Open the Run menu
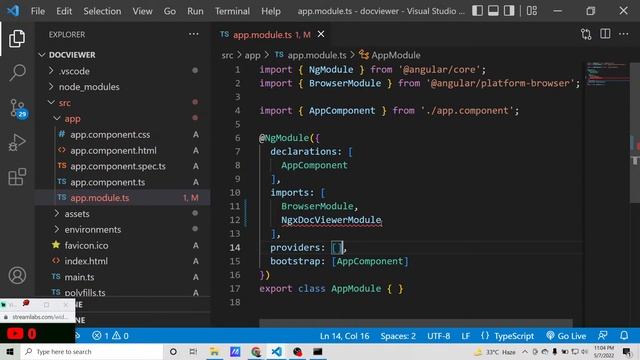 pyautogui.click(x=195, y=11)
